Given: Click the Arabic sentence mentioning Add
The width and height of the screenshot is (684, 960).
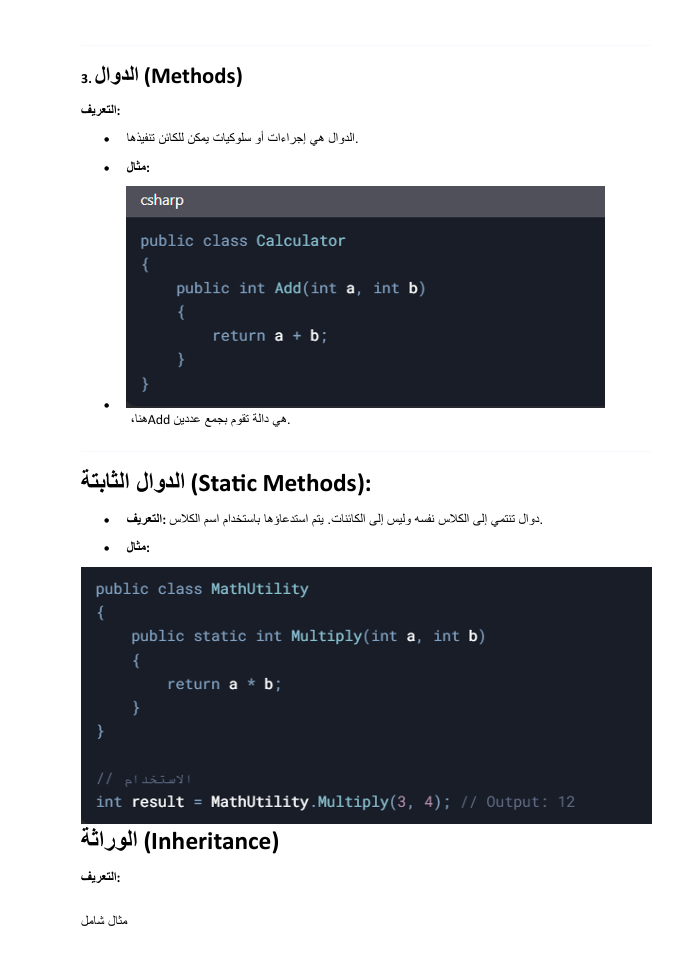Looking at the screenshot, I should click(210, 420).
